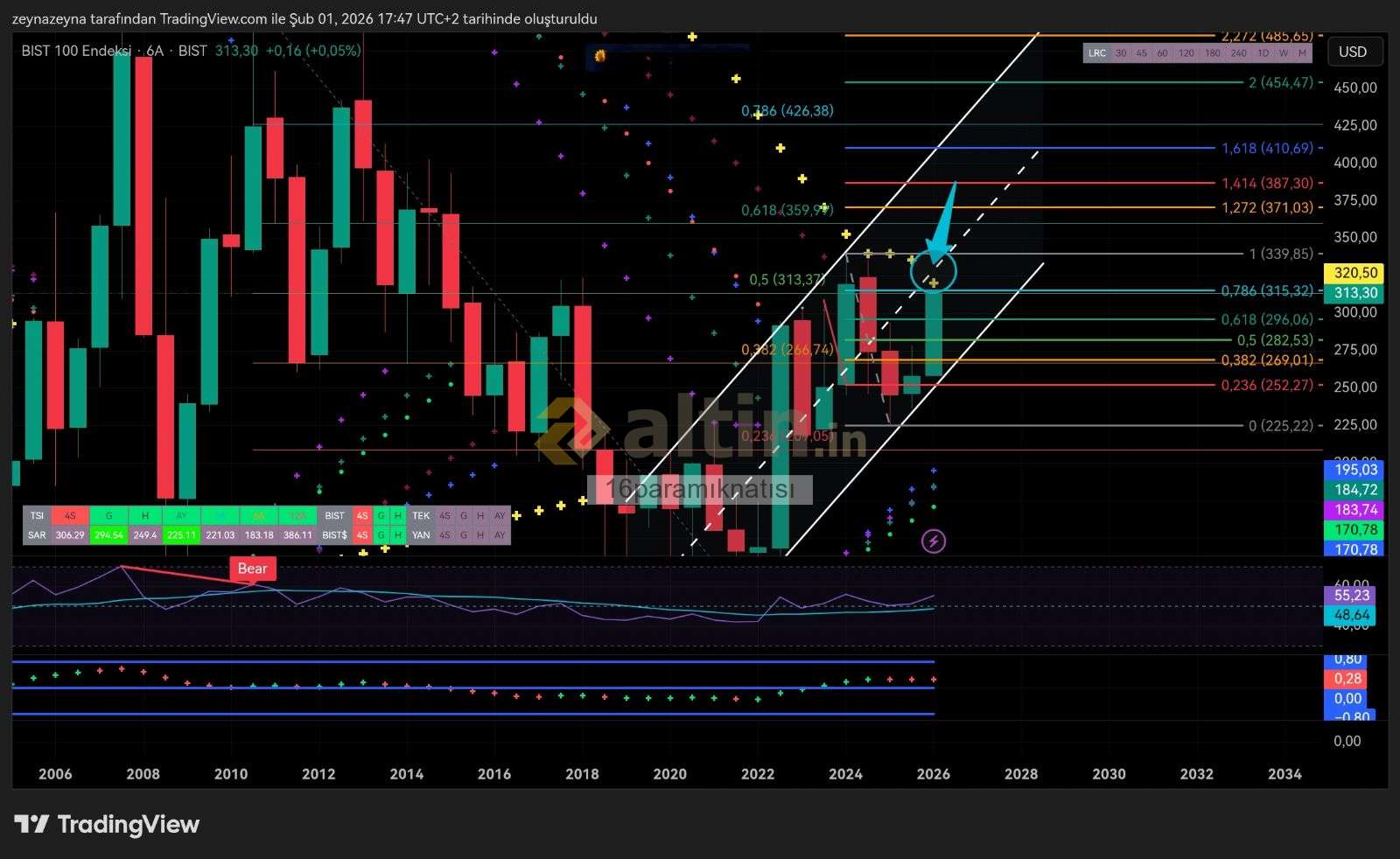Select the LRC cell in timeframe table
Viewport: 1400px width, 859px height.
[x=1096, y=53]
